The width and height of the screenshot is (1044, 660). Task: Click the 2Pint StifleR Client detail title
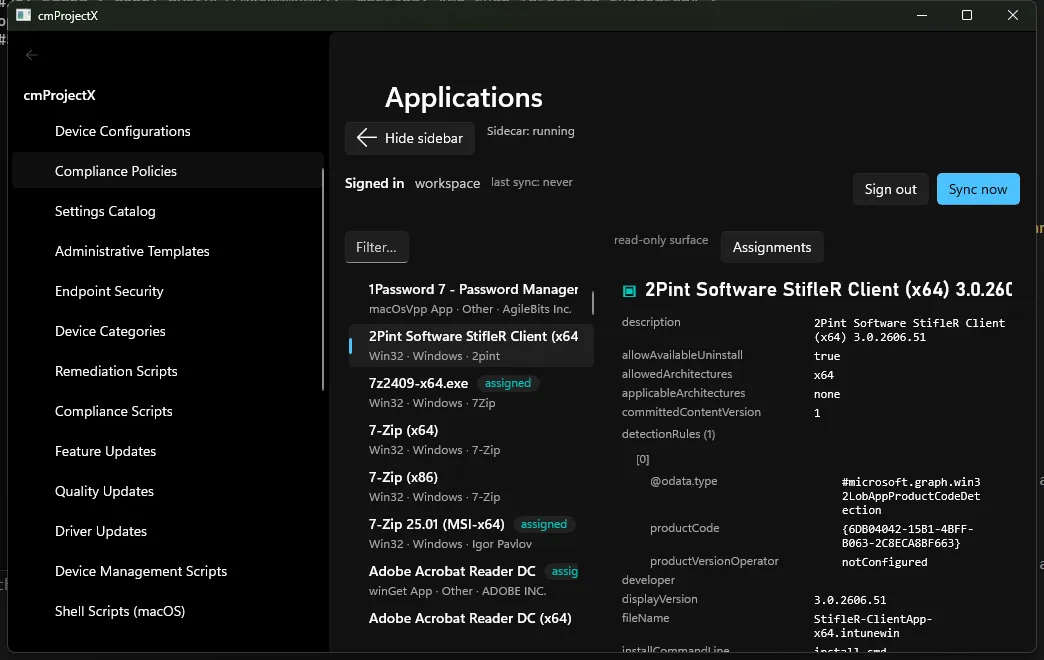tap(828, 290)
